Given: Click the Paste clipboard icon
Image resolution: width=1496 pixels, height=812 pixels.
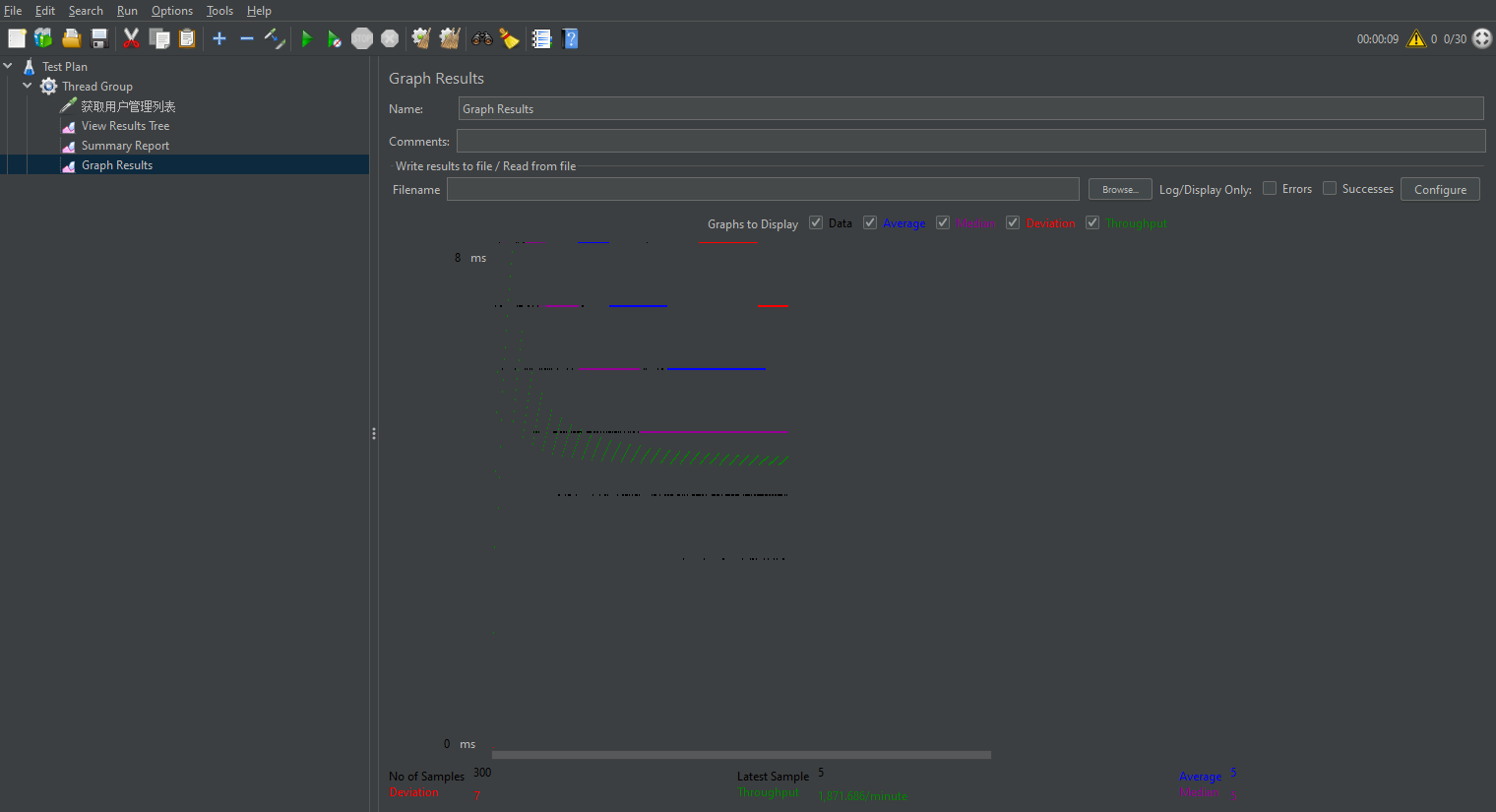Looking at the screenshot, I should 187,38.
